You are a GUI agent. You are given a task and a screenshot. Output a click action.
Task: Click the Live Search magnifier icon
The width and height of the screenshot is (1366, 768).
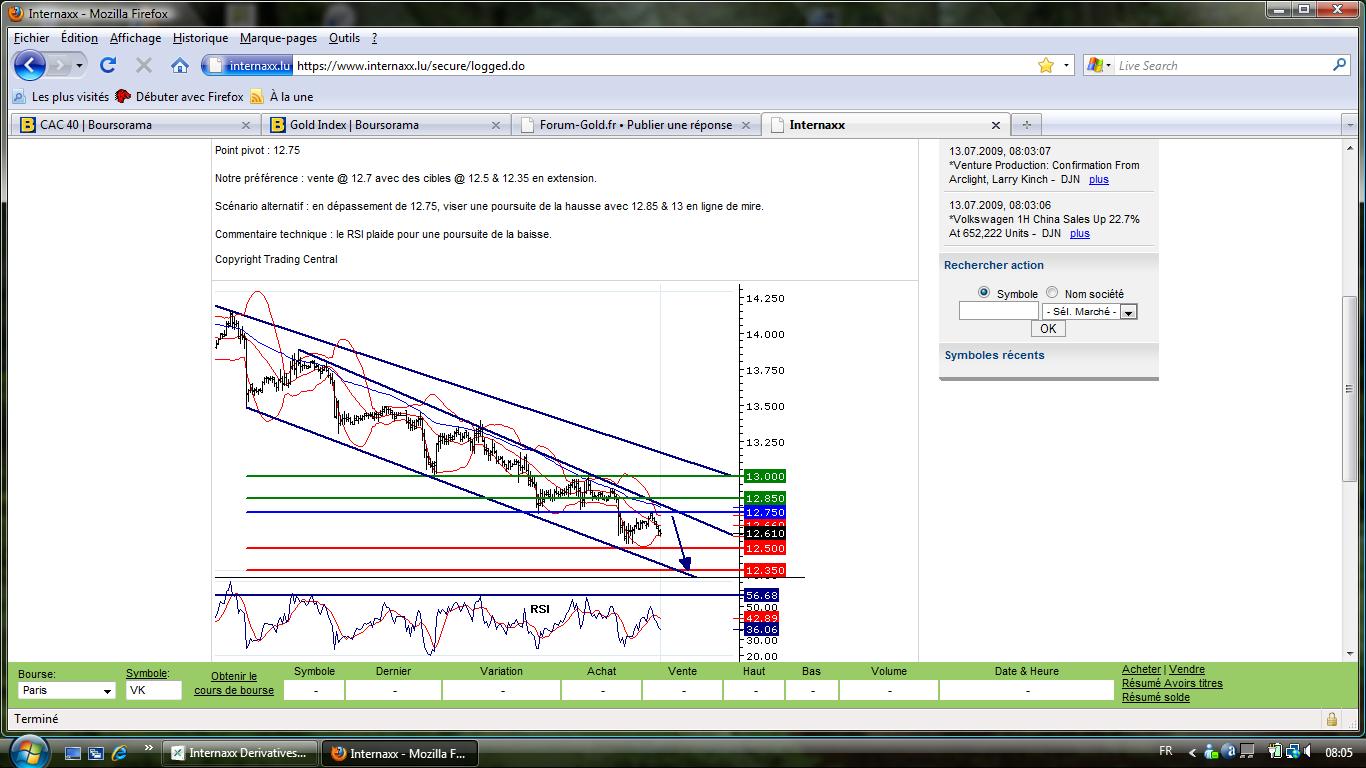[1339, 65]
